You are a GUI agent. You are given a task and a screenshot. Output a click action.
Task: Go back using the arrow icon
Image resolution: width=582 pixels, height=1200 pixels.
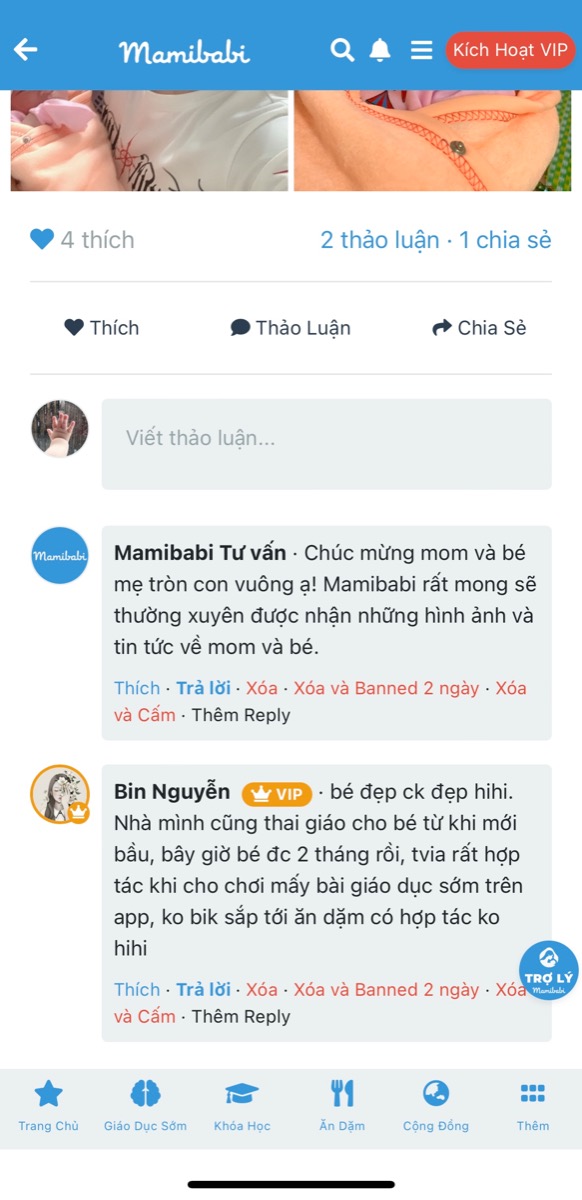point(25,49)
